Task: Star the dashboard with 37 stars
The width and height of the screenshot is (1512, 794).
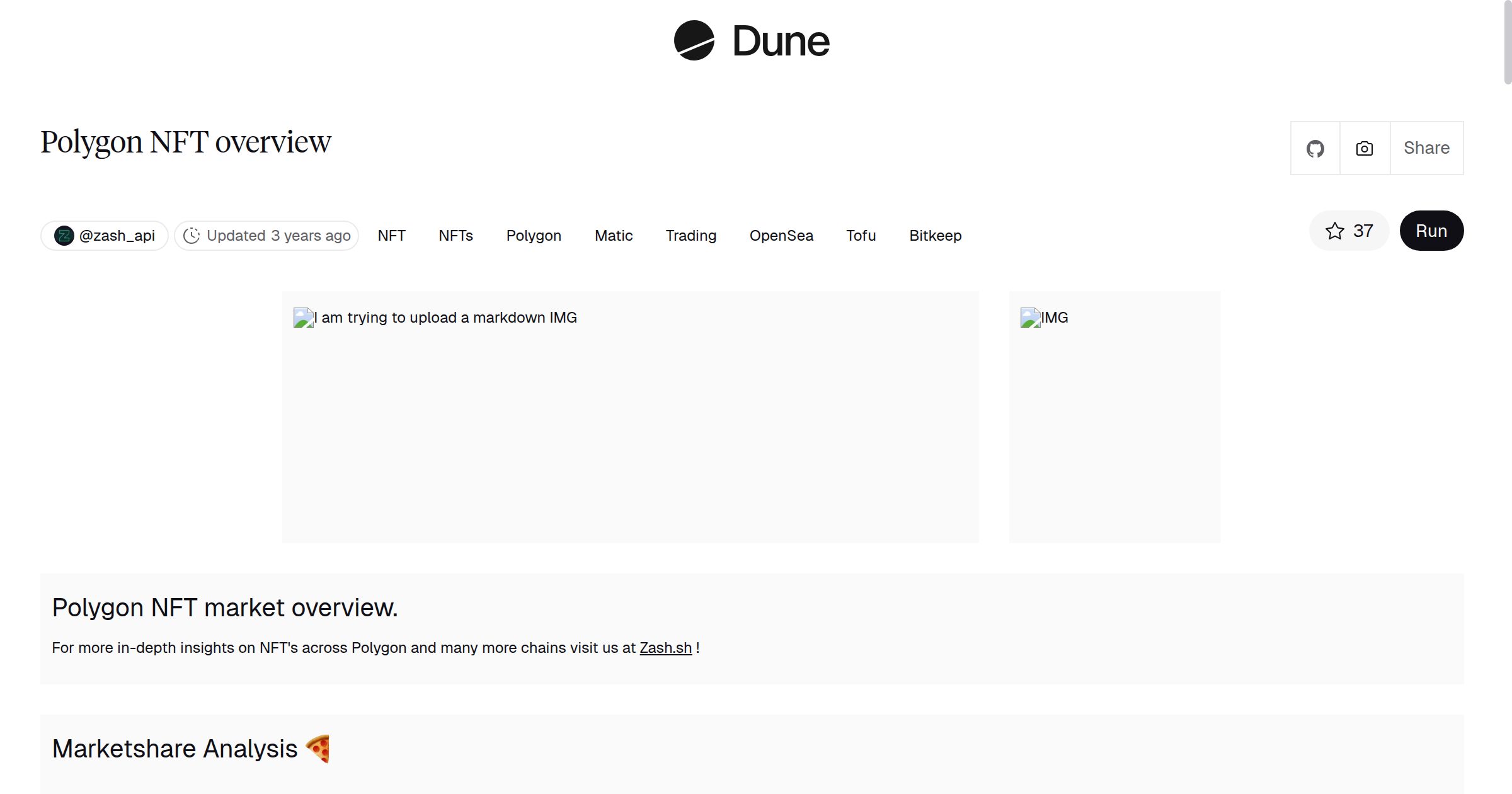Action: tap(1349, 231)
